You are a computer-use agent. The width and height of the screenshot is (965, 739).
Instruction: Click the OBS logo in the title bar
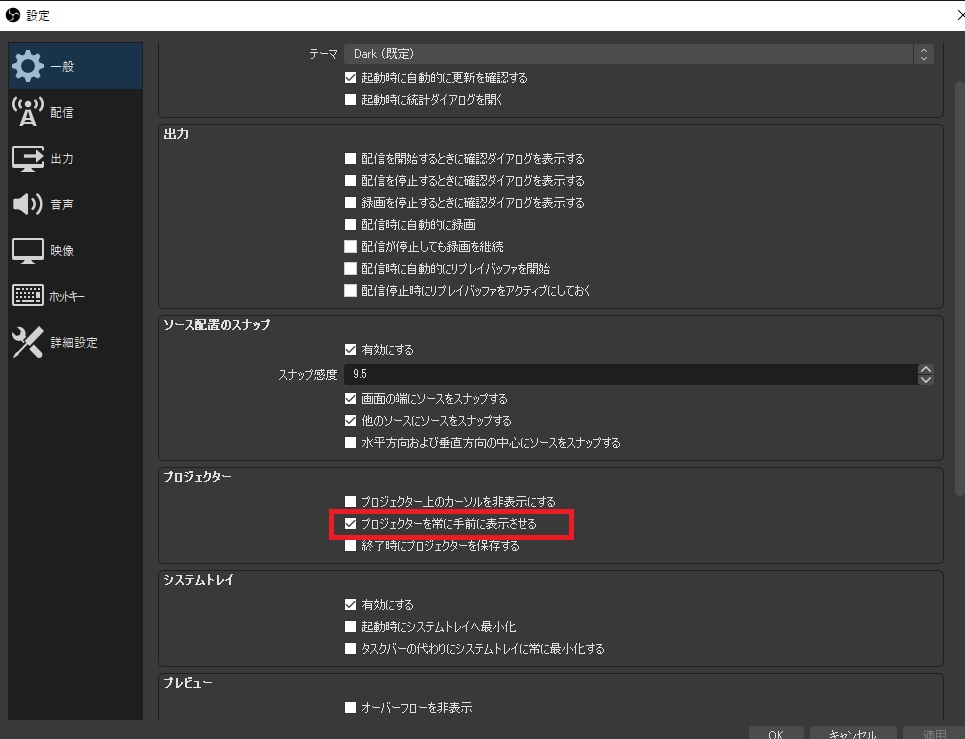pyautogui.click(x=12, y=15)
